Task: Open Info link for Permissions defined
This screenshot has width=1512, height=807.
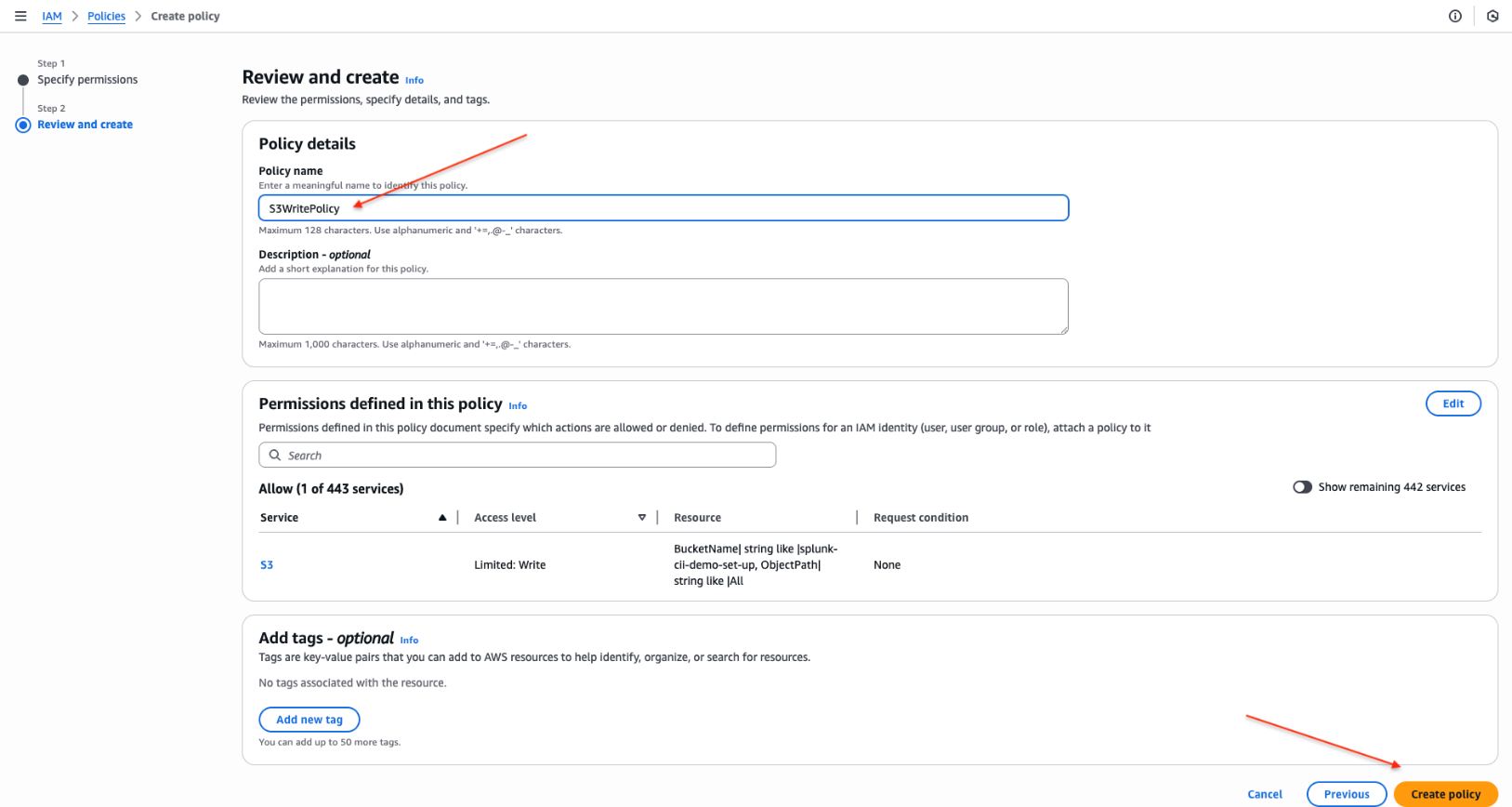Action: (x=518, y=406)
